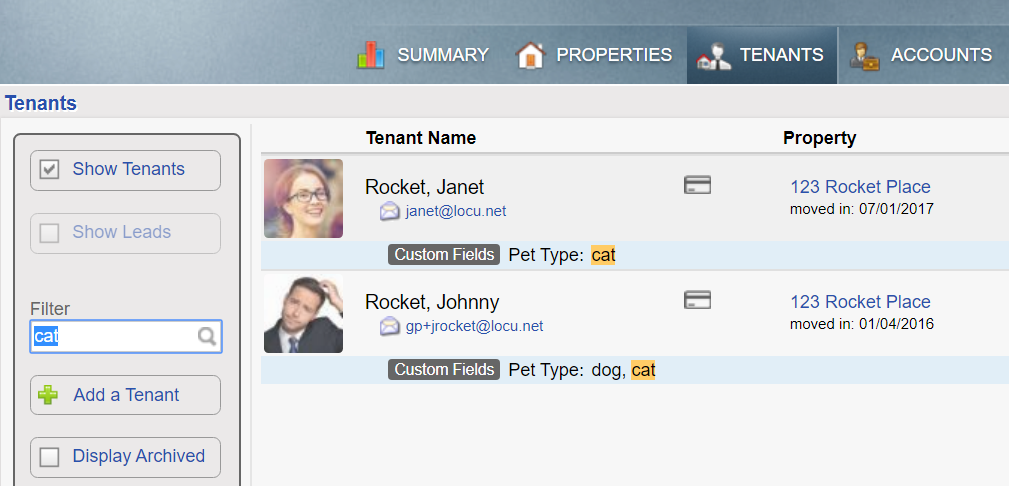Click envelope icon beside gp+jrocket@locu.net
Viewport: 1009px width, 486px height.
point(389,326)
